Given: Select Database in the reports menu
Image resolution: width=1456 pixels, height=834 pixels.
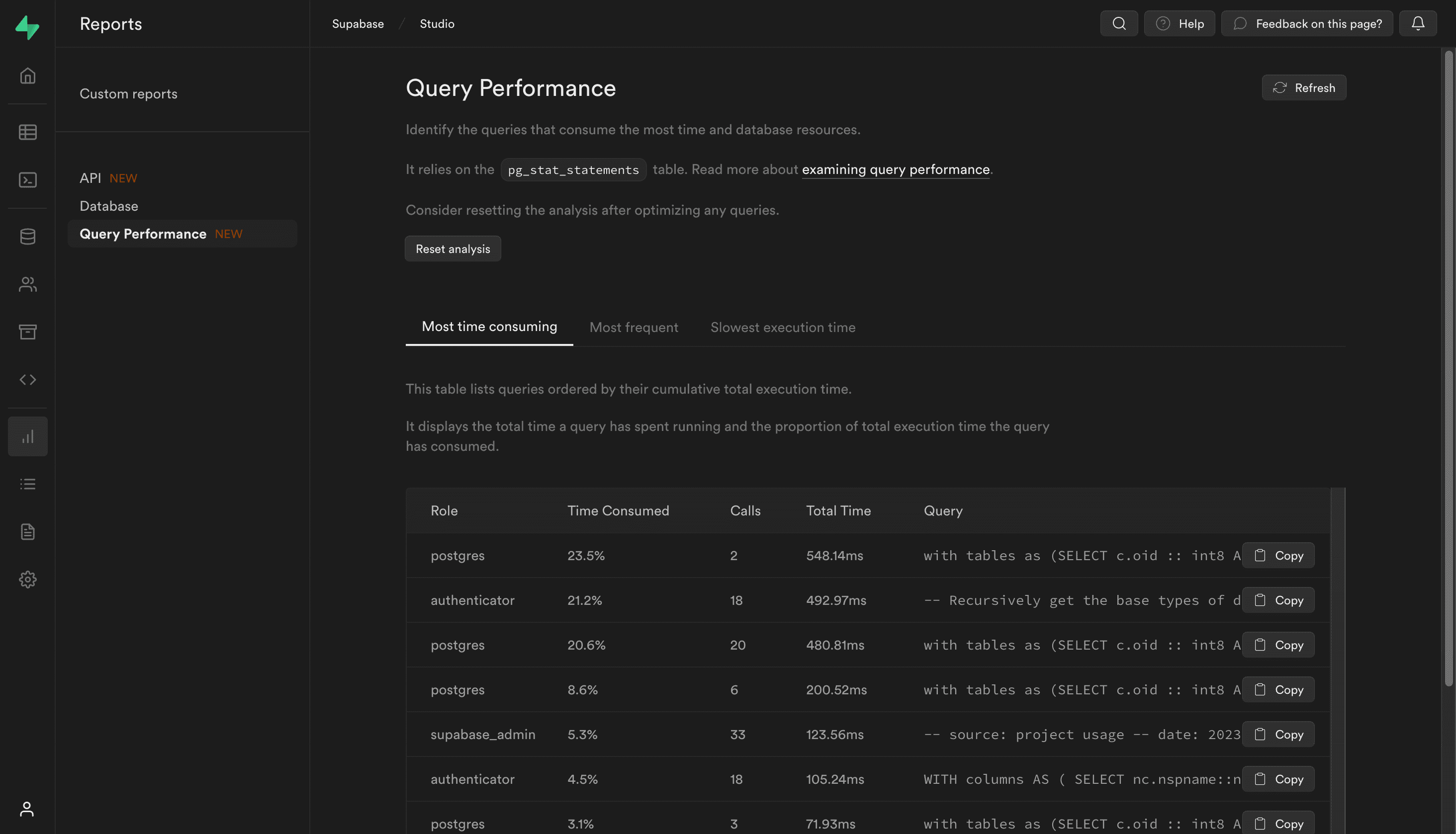Looking at the screenshot, I should pyautogui.click(x=109, y=206).
